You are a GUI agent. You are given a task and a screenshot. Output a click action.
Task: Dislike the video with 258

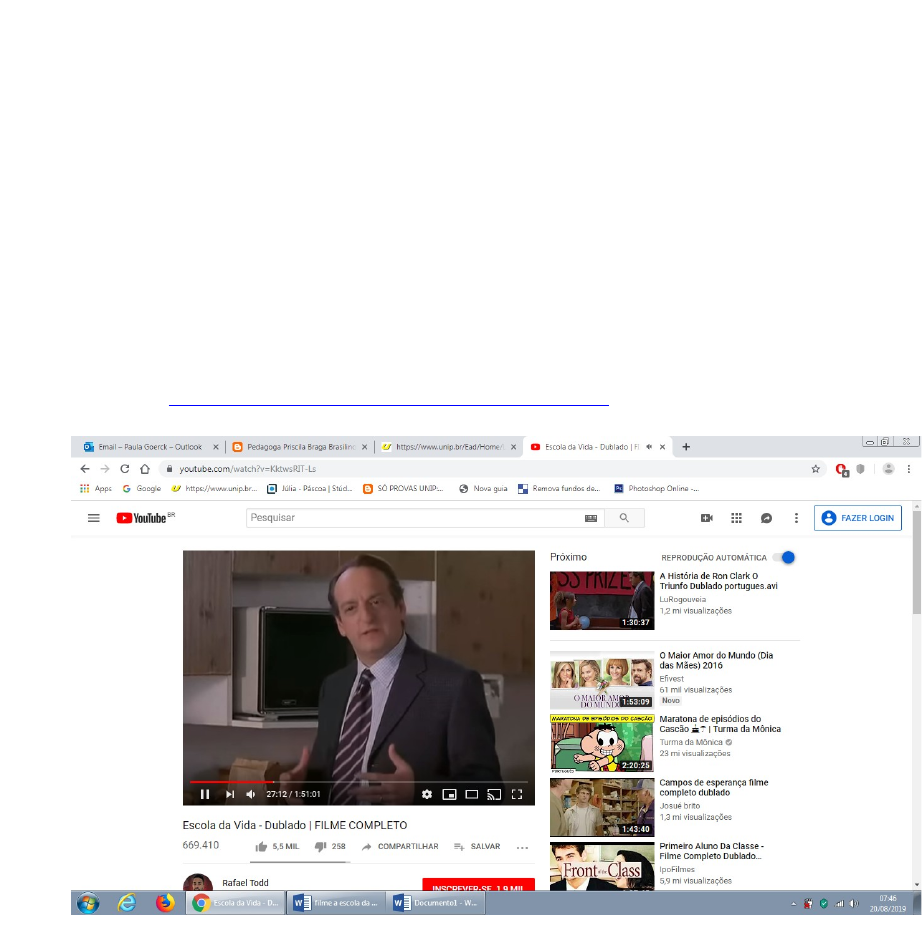tap(330, 846)
